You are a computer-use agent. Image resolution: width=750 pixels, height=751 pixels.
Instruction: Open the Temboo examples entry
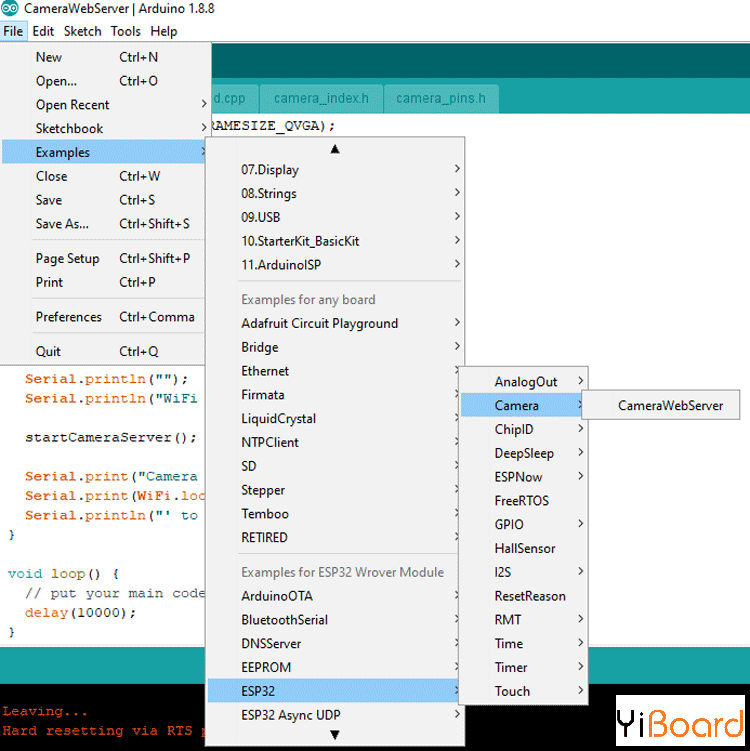coord(333,513)
